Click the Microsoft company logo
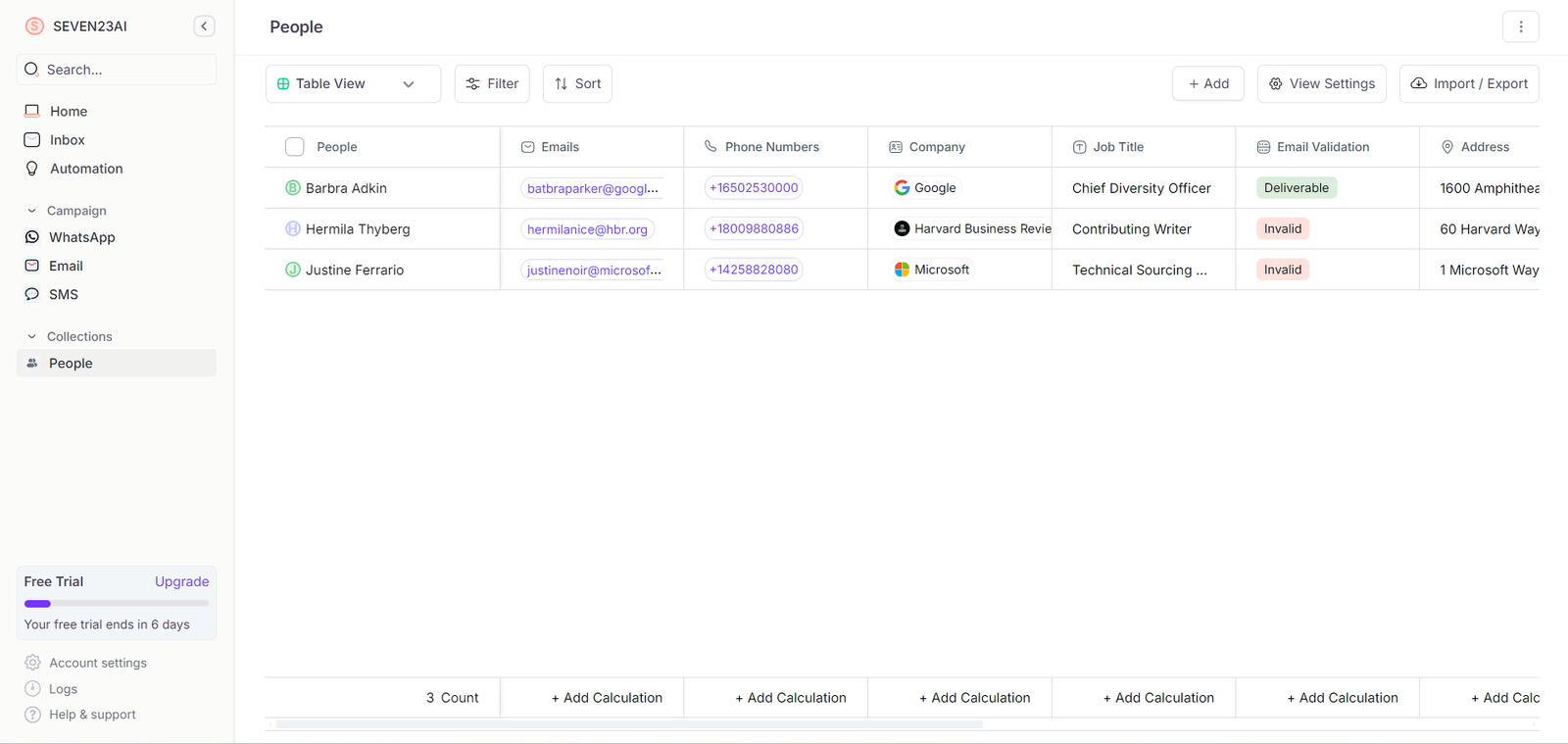 click(x=902, y=270)
